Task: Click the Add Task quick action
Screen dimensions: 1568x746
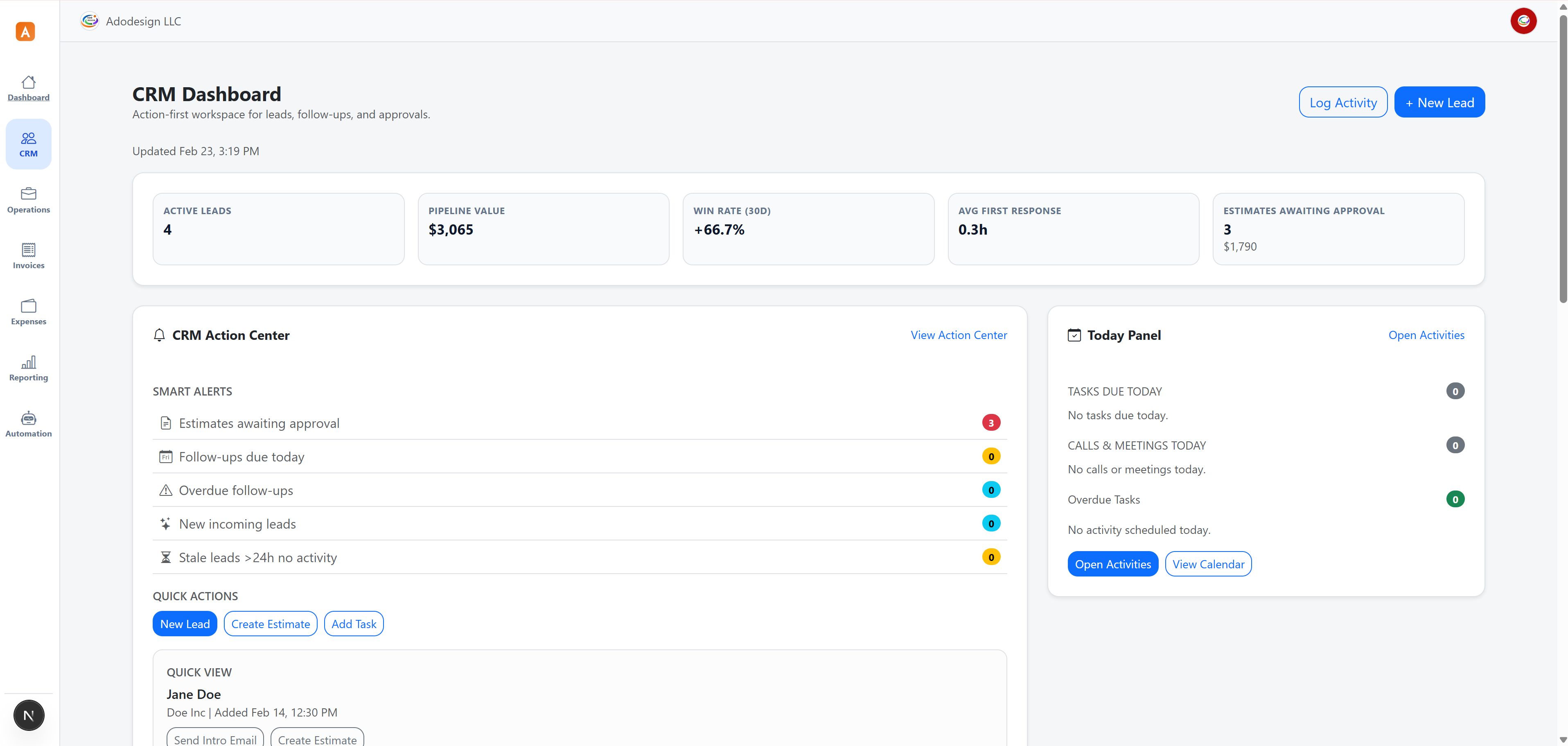Action: [x=354, y=624]
